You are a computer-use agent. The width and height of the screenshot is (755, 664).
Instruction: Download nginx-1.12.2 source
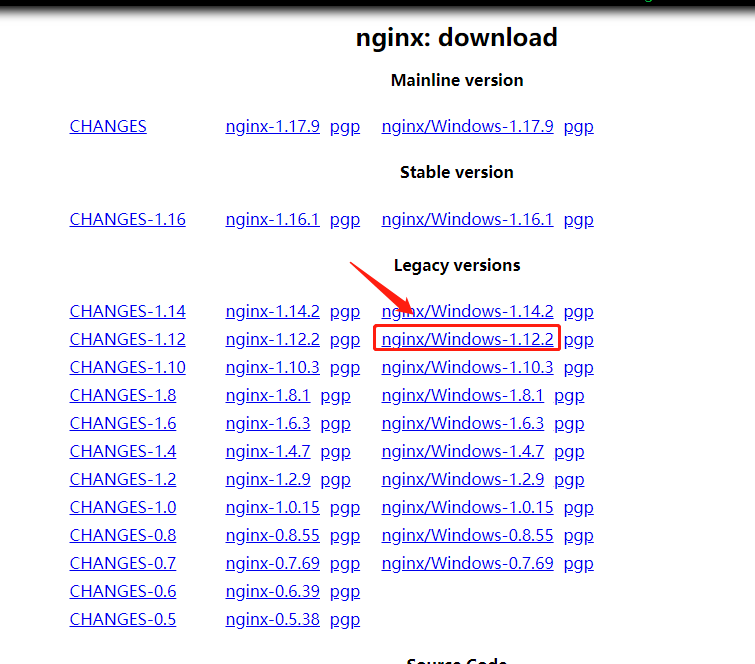coord(273,339)
